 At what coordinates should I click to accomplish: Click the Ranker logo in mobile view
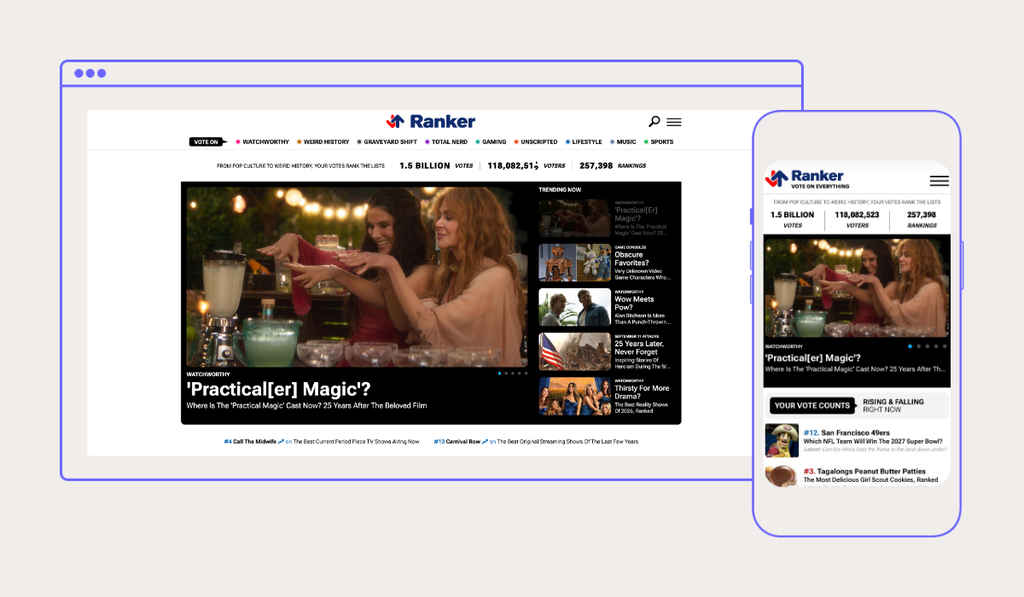click(806, 178)
